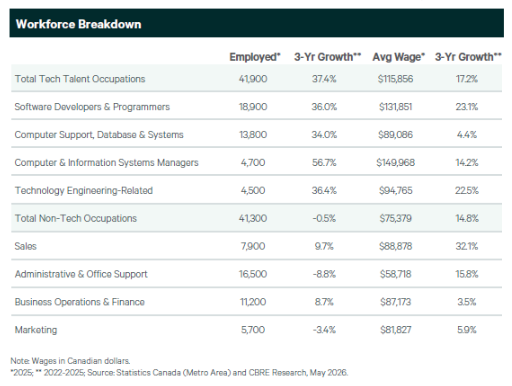Select Business Operations & Finance label
This screenshot has width=512, height=386.
[80, 302]
